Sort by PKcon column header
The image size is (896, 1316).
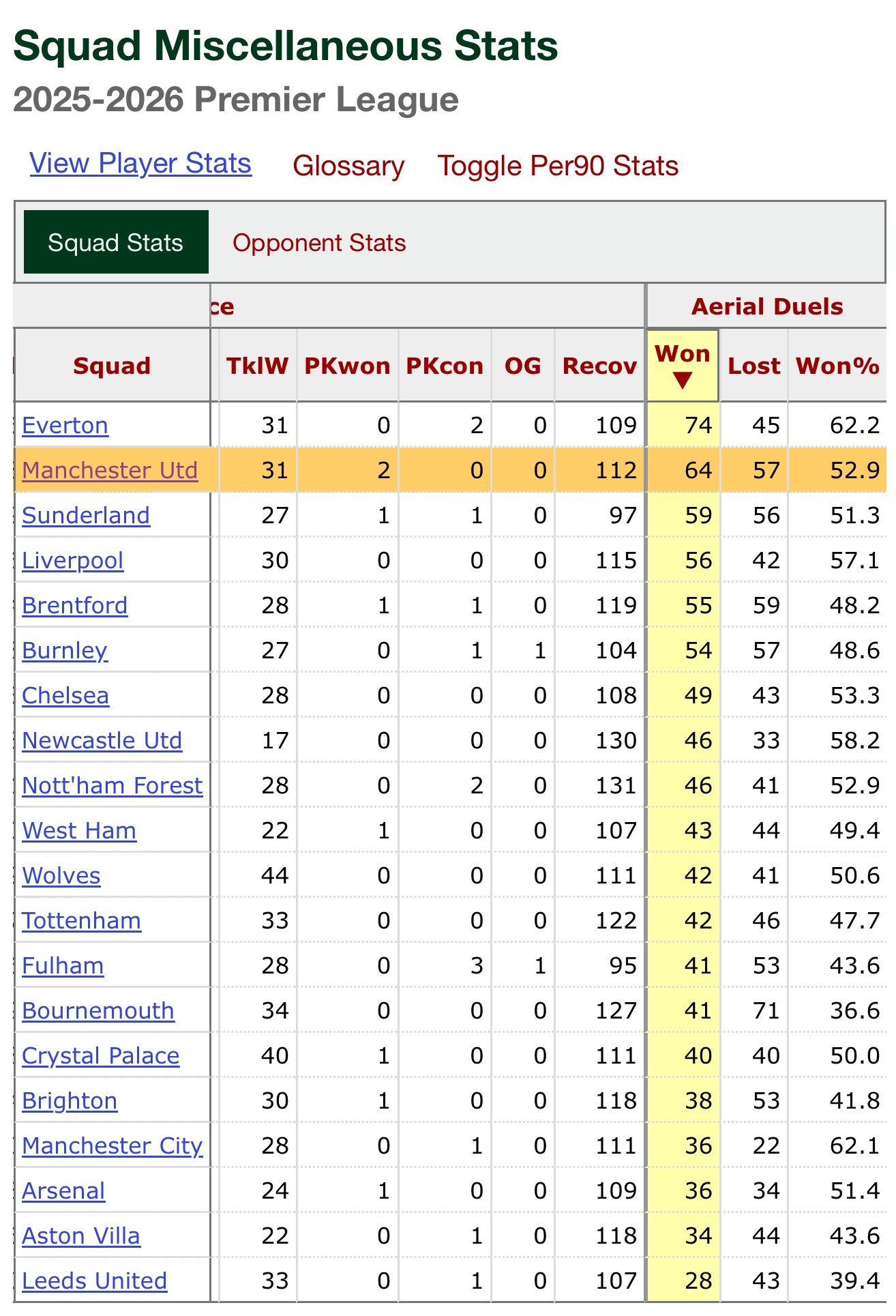445,365
